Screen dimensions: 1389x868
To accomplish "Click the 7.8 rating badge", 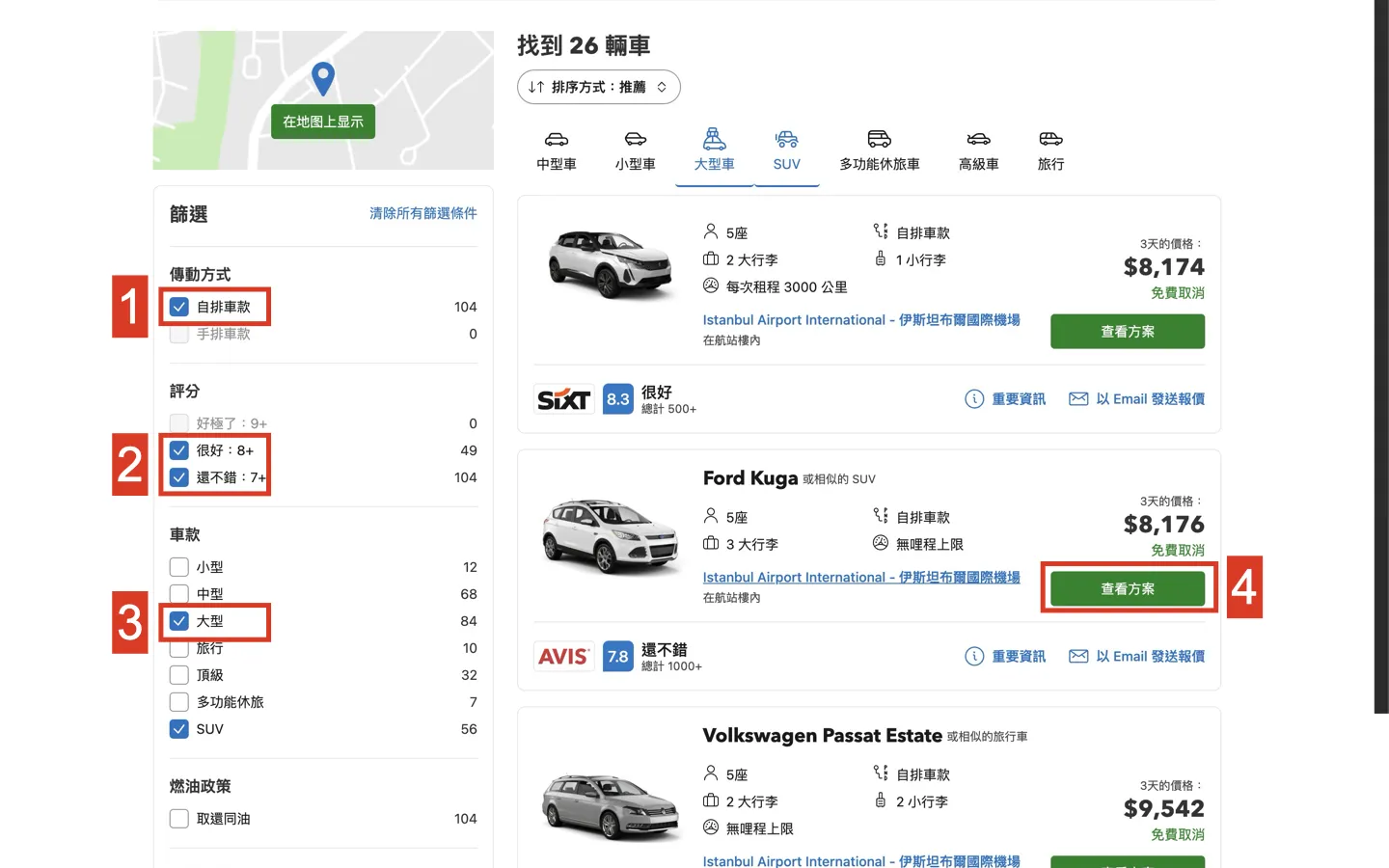I will click(x=618, y=657).
